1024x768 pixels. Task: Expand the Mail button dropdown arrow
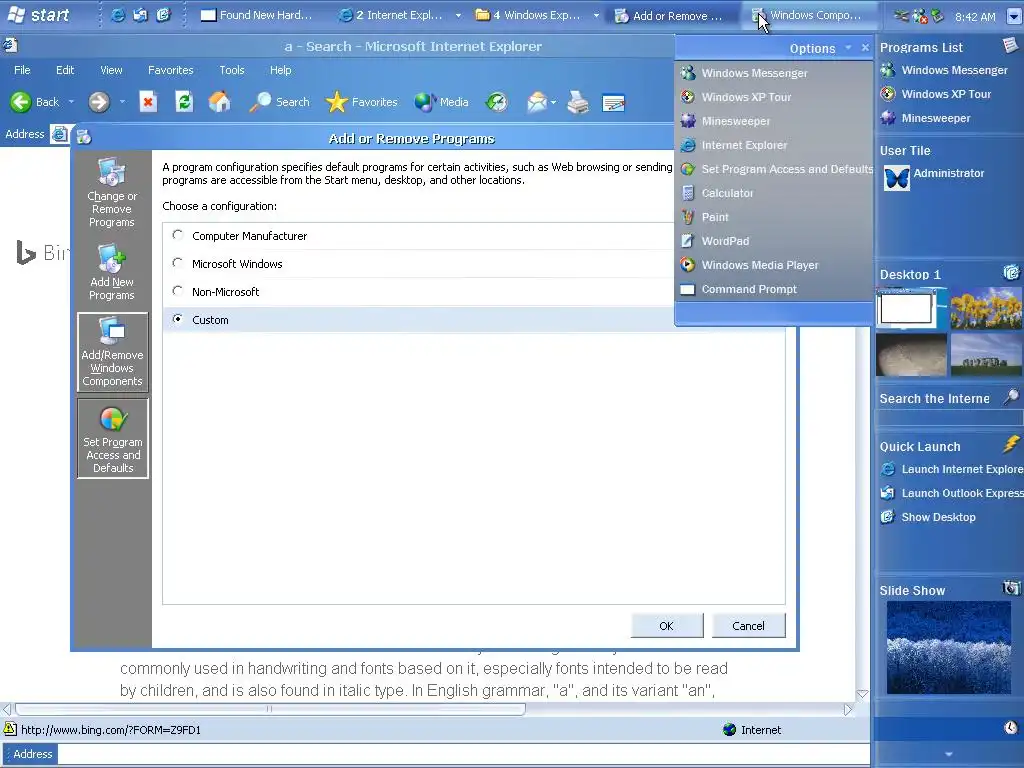(x=553, y=103)
